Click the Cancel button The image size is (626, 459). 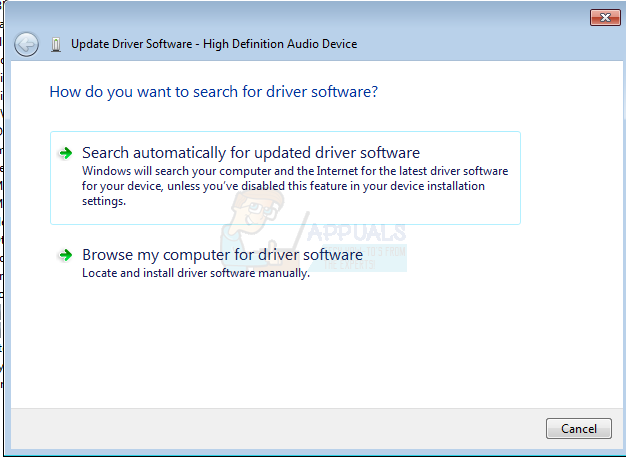pyautogui.click(x=578, y=428)
